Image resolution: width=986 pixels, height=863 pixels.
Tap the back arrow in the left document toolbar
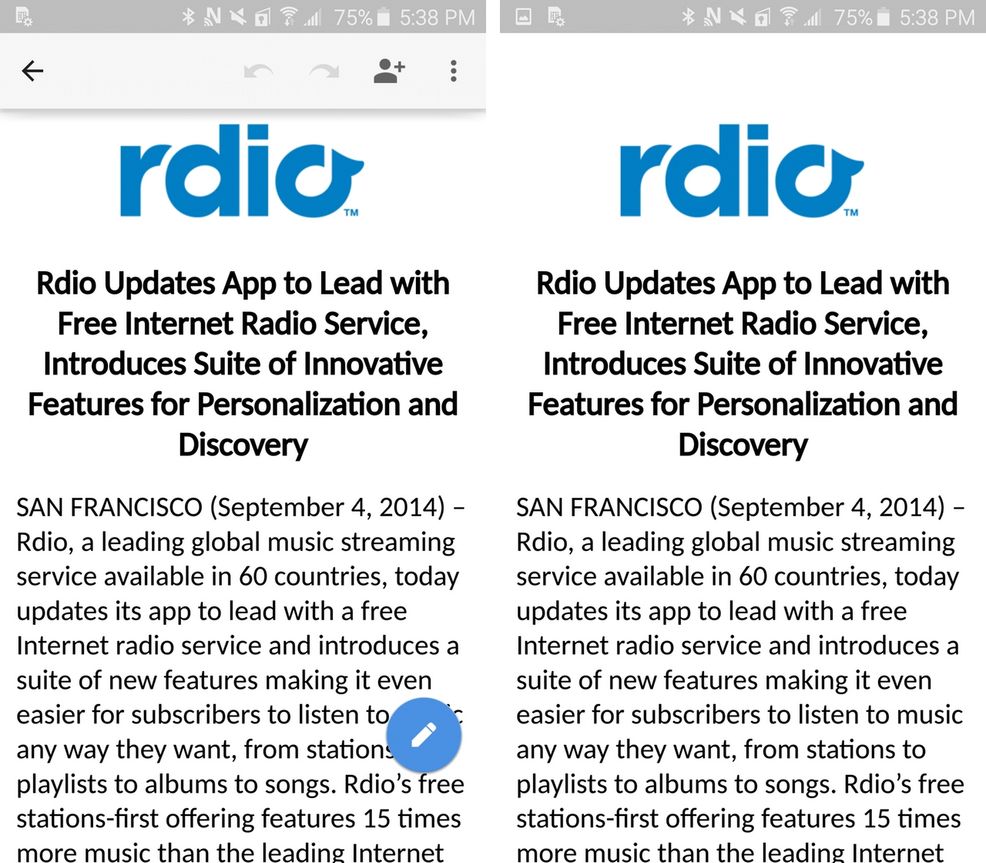[x=33, y=71]
